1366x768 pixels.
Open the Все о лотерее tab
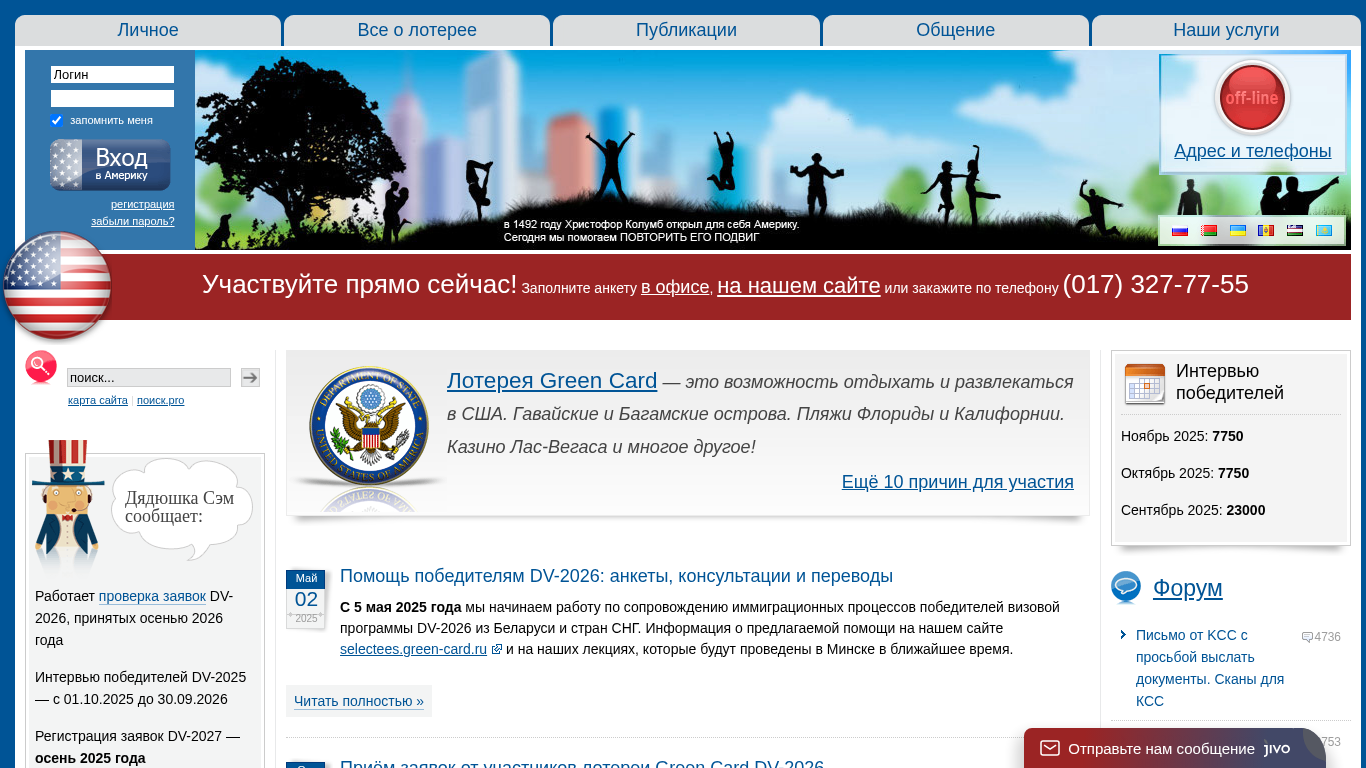tap(417, 30)
